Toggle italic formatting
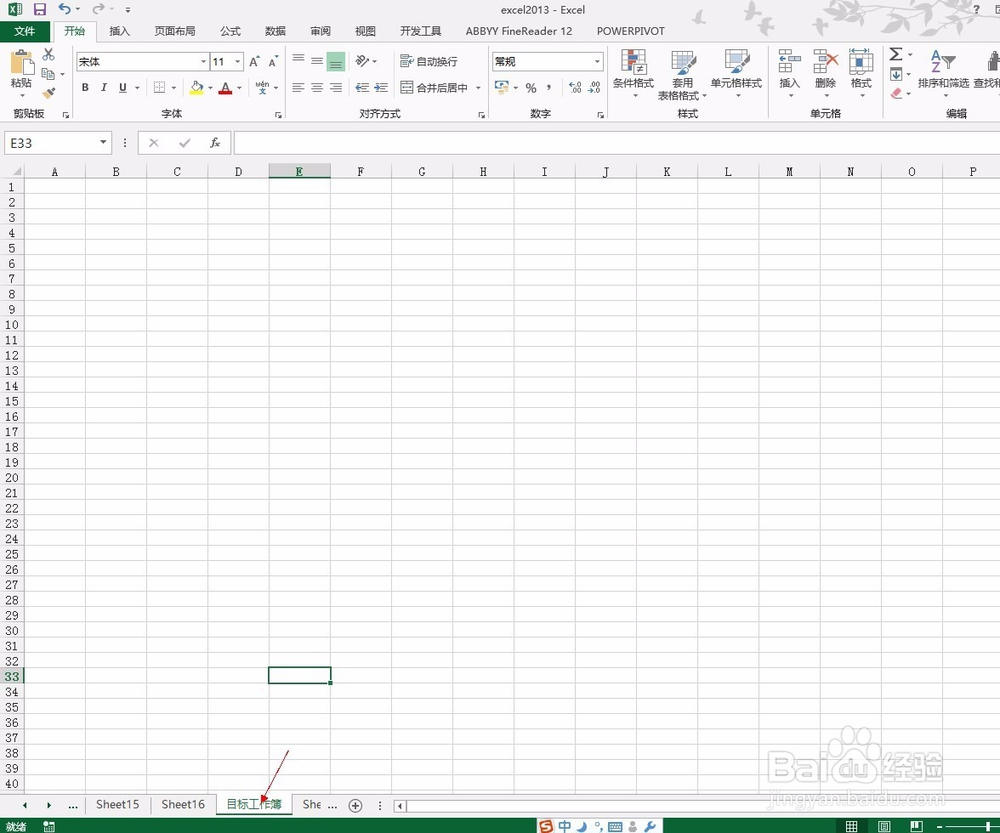Image resolution: width=1000 pixels, height=833 pixels. [x=103, y=88]
